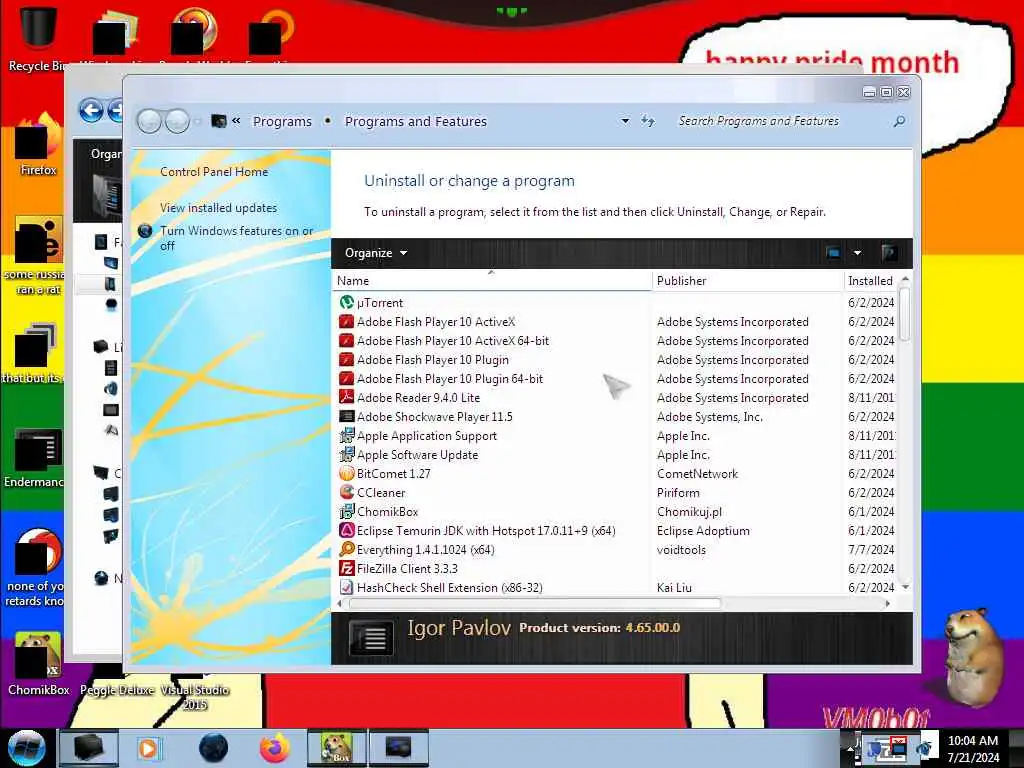Open the Firefox desktop shortcut

coord(38,145)
